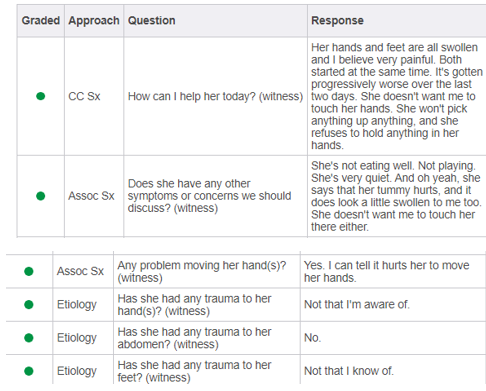Click the 'CC Sx' approach cell
The height and width of the screenshot is (391, 486).
coord(84,96)
